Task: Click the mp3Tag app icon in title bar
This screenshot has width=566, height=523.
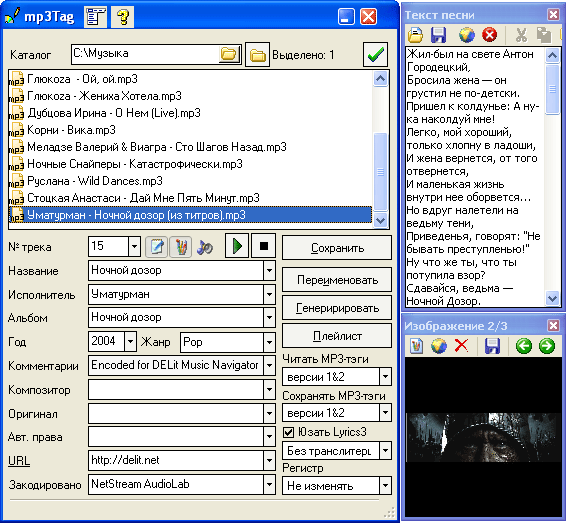Action: 13,17
